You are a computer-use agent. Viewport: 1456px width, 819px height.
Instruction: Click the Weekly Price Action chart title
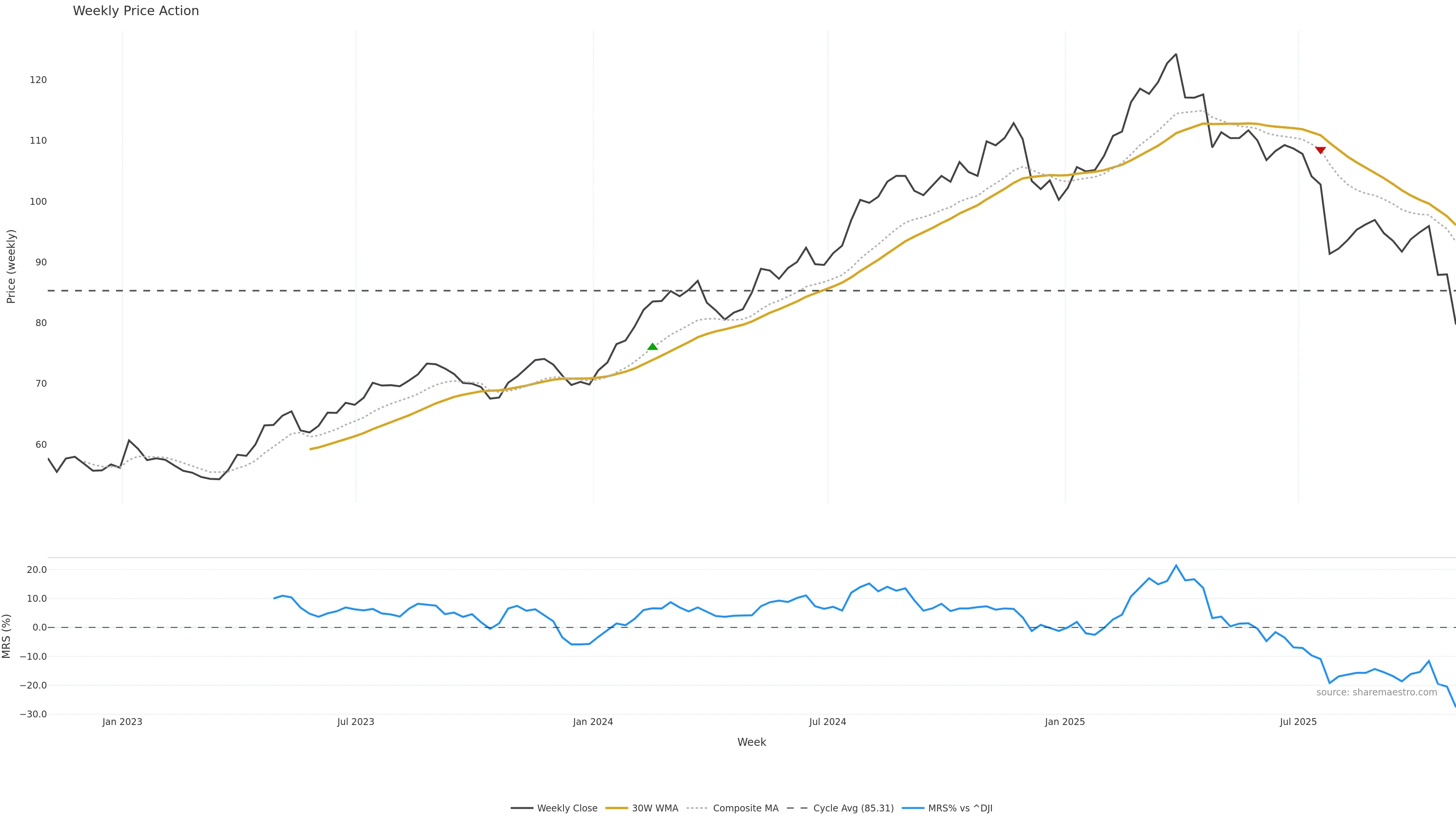136,11
